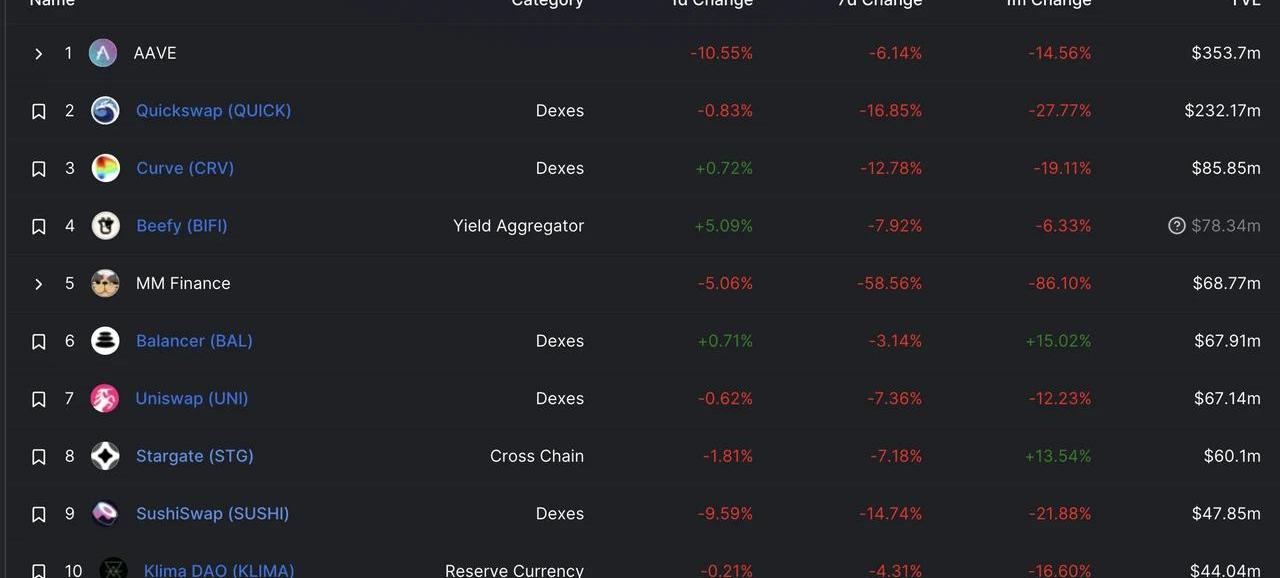Open the Stargate (STG) protocol link
Viewport: 1280px width, 578px height.
(x=194, y=456)
